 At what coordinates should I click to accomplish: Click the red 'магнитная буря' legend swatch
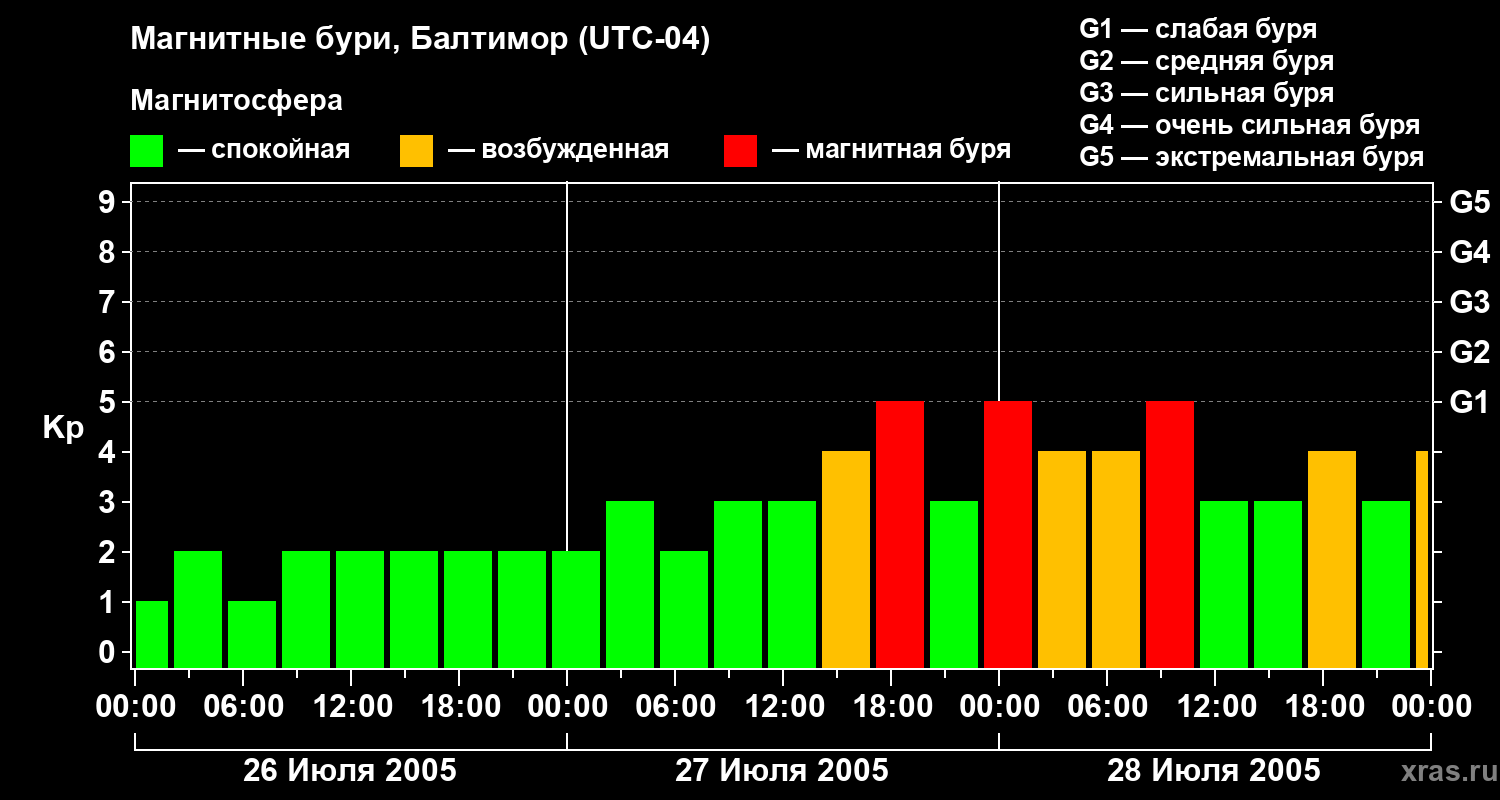tap(740, 151)
